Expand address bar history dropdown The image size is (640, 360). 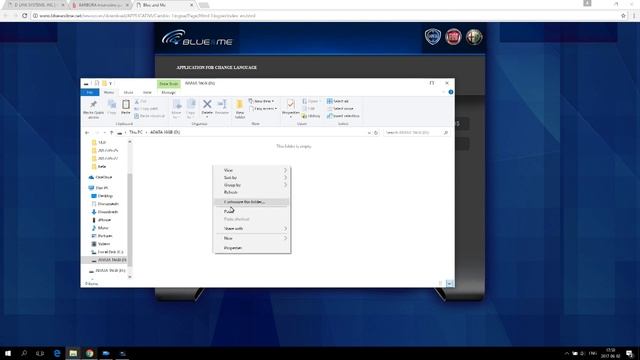pyautogui.click(x=369, y=133)
